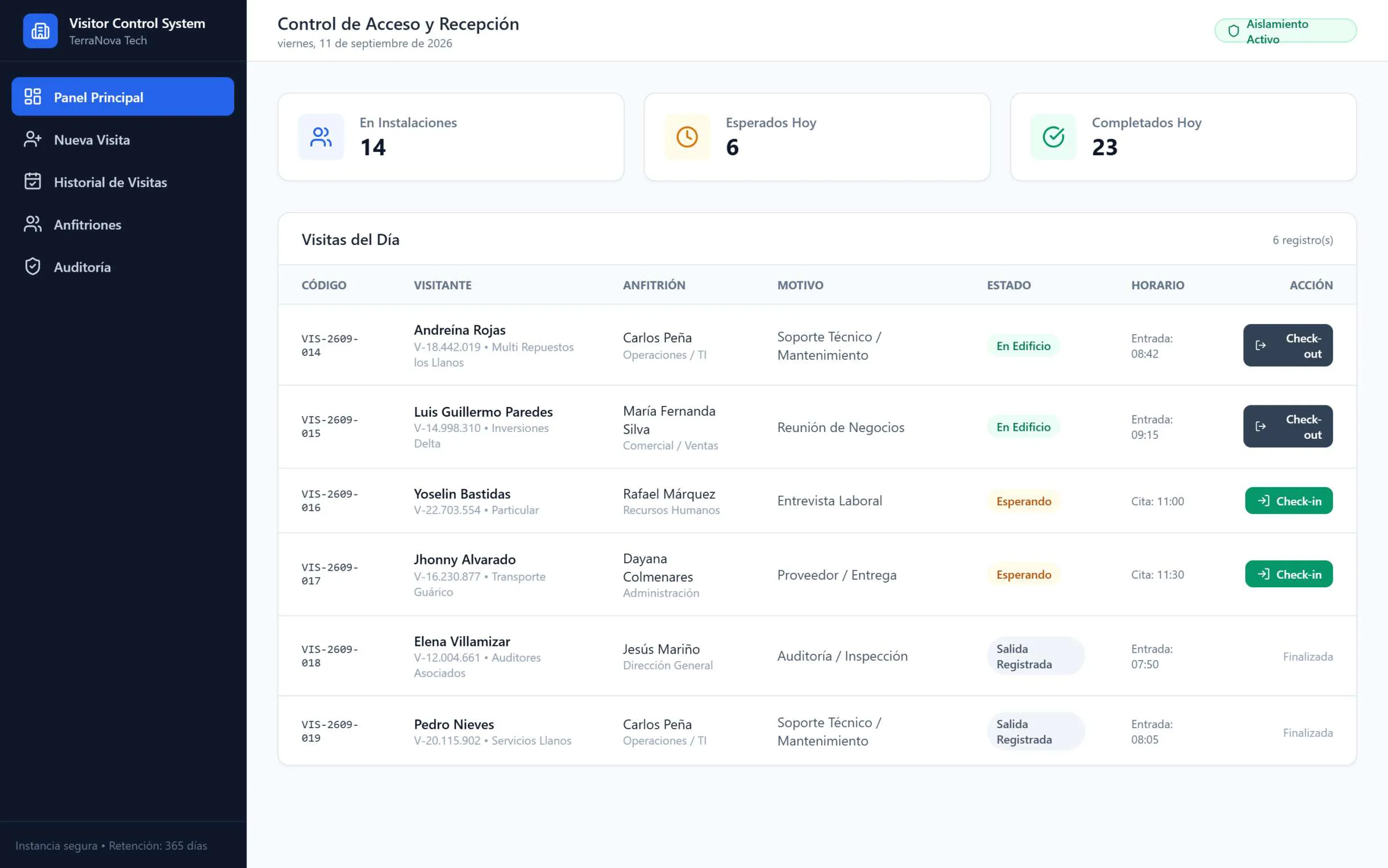
Task: Click the motive Reunión de Negocios
Action: [x=841, y=426]
